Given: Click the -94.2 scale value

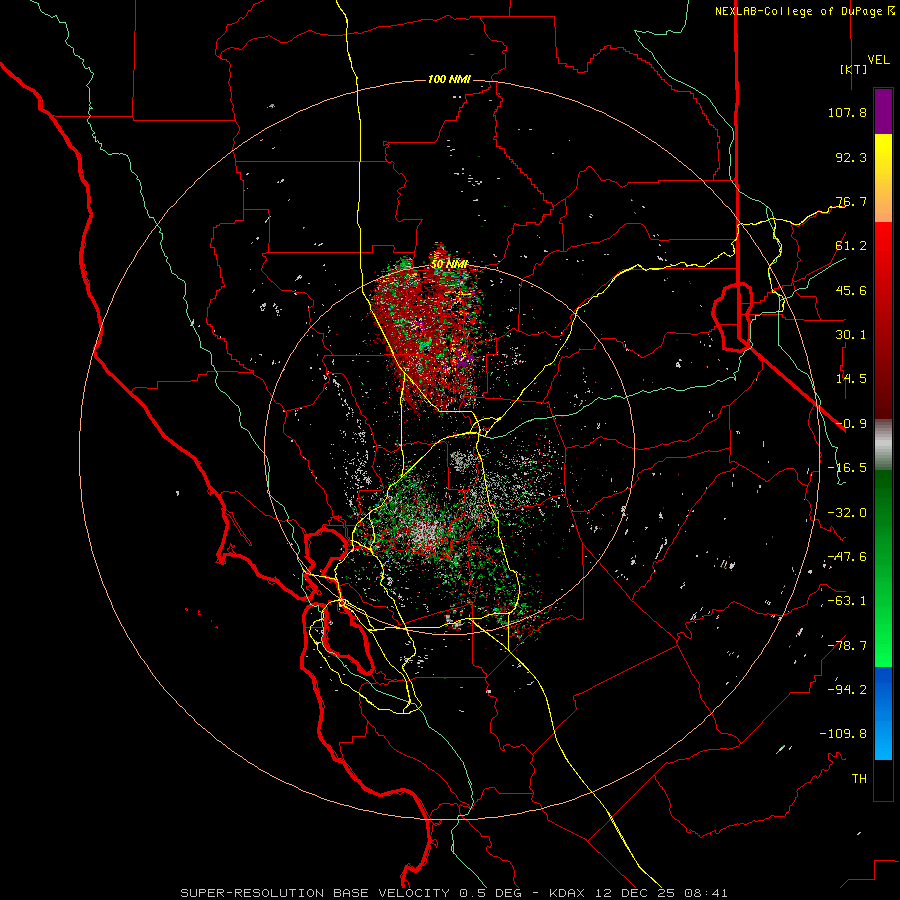Looking at the screenshot, I should (847, 690).
